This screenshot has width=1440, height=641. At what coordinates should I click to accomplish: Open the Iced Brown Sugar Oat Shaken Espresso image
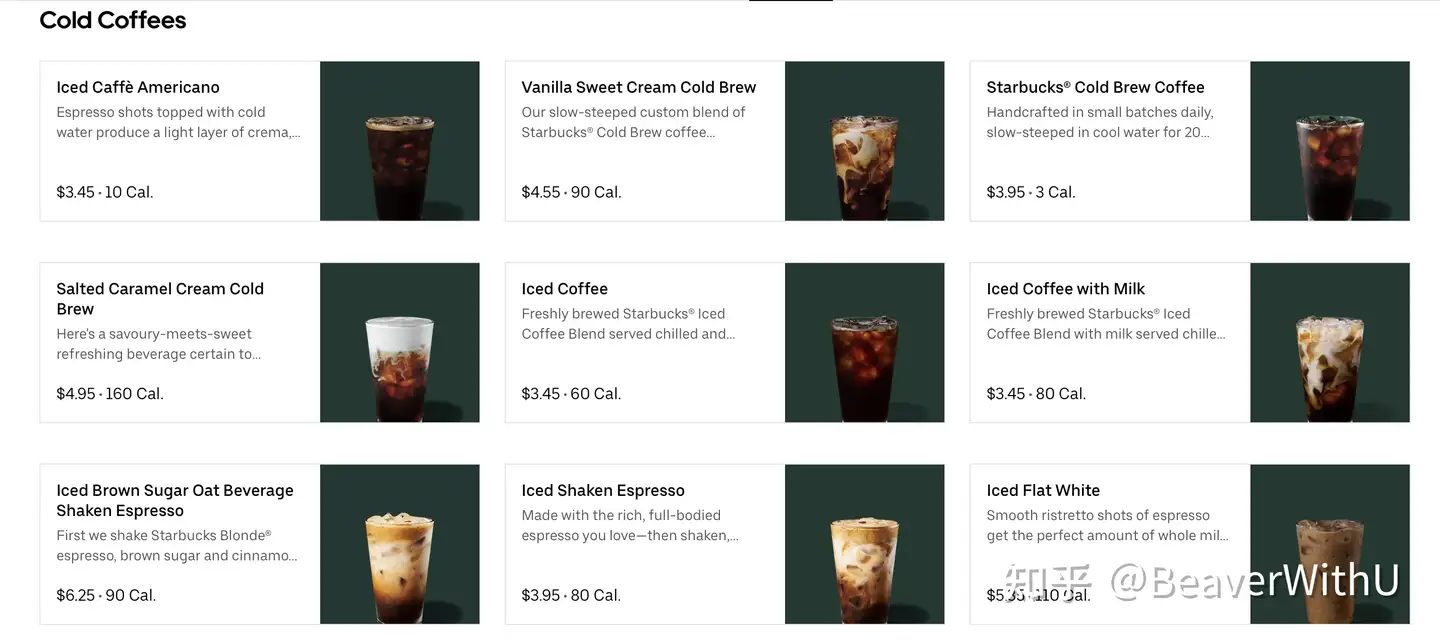(x=400, y=544)
